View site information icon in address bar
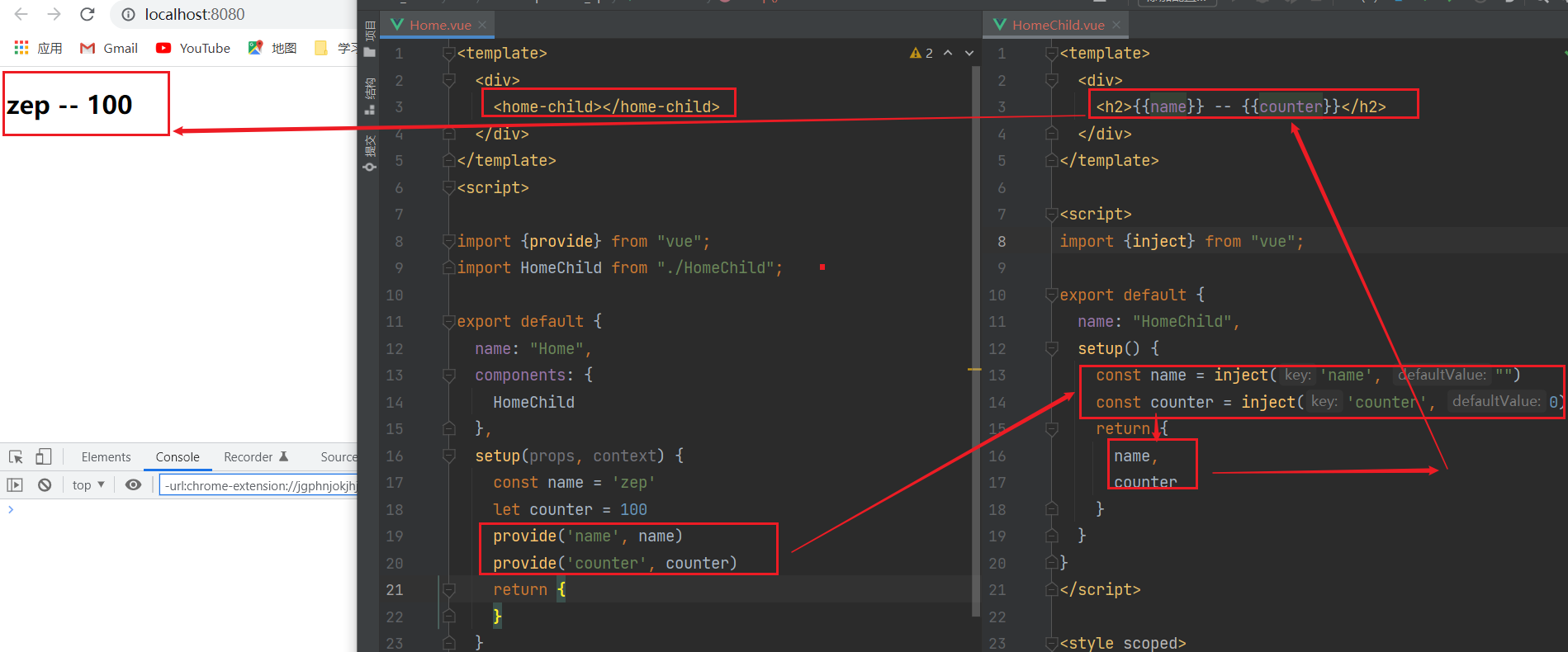Viewport: 1568px width, 652px height. (x=128, y=14)
